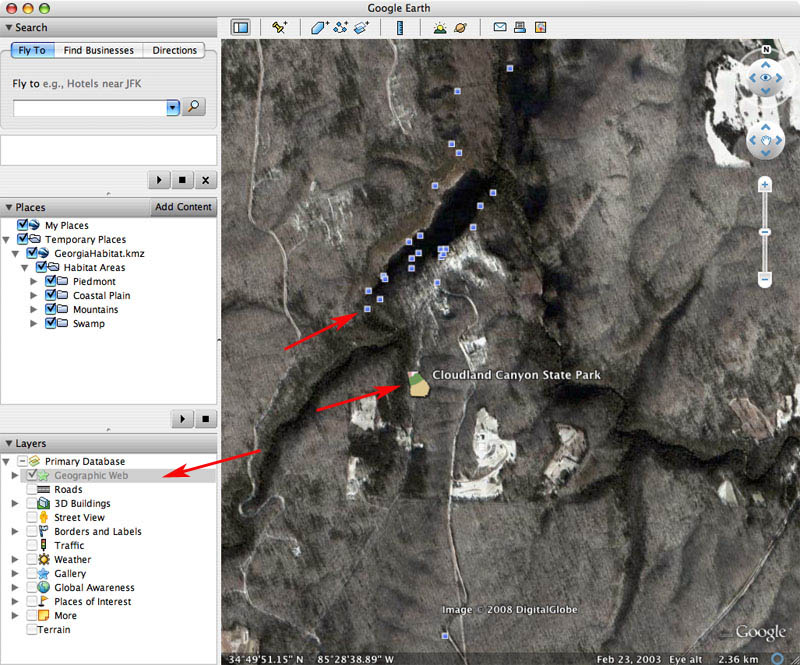The height and width of the screenshot is (665, 800).
Task: Expand the Piedmont folder
Action: pyautogui.click(x=34, y=281)
